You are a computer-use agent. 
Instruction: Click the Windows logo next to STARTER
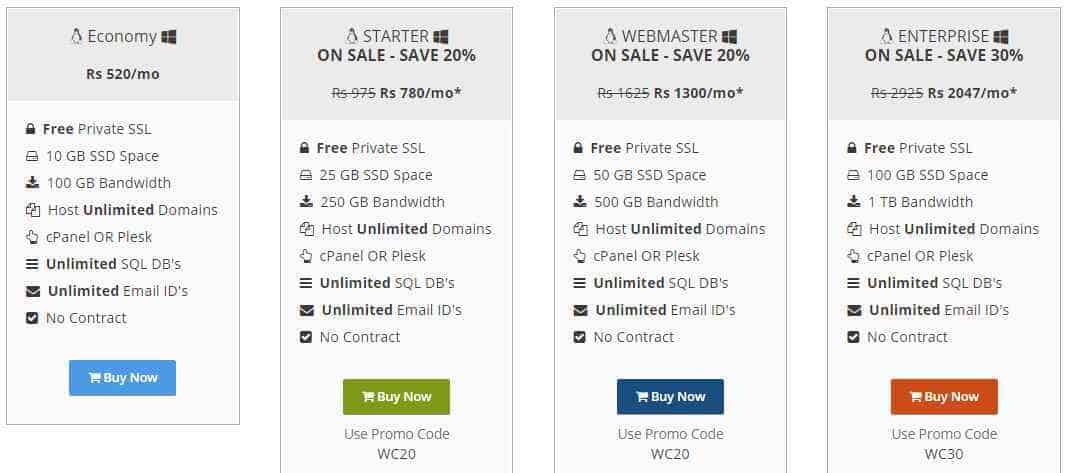(441, 37)
